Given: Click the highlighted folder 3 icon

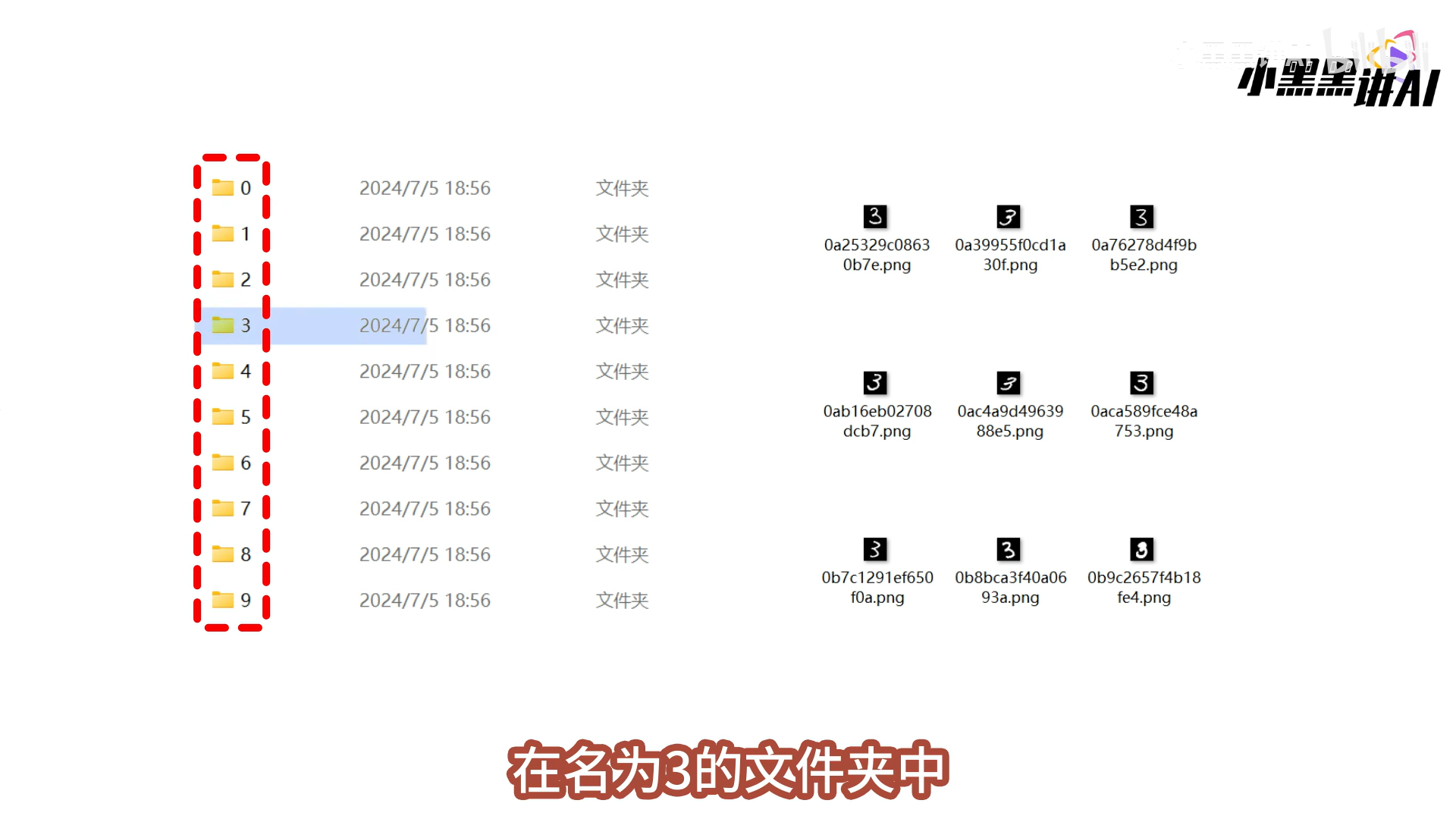Looking at the screenshot, I should [223, 325].
